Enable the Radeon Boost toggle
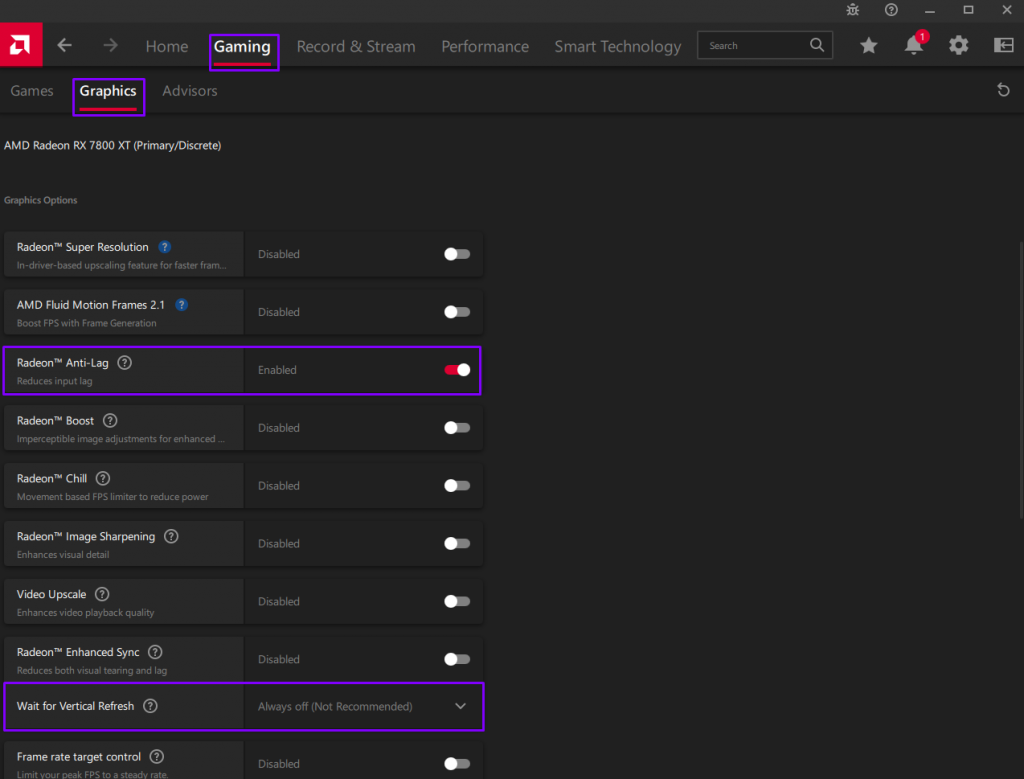Image resolution: width=1024 pixels, height=779 pixels. 457,428
